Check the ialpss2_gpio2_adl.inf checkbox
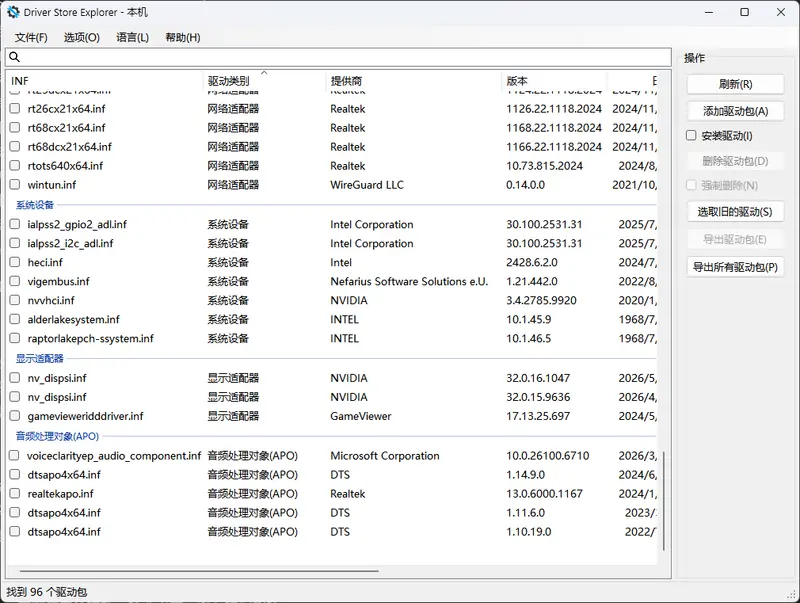This screenshot has height=603, width=800. click(x=15, y=224)
